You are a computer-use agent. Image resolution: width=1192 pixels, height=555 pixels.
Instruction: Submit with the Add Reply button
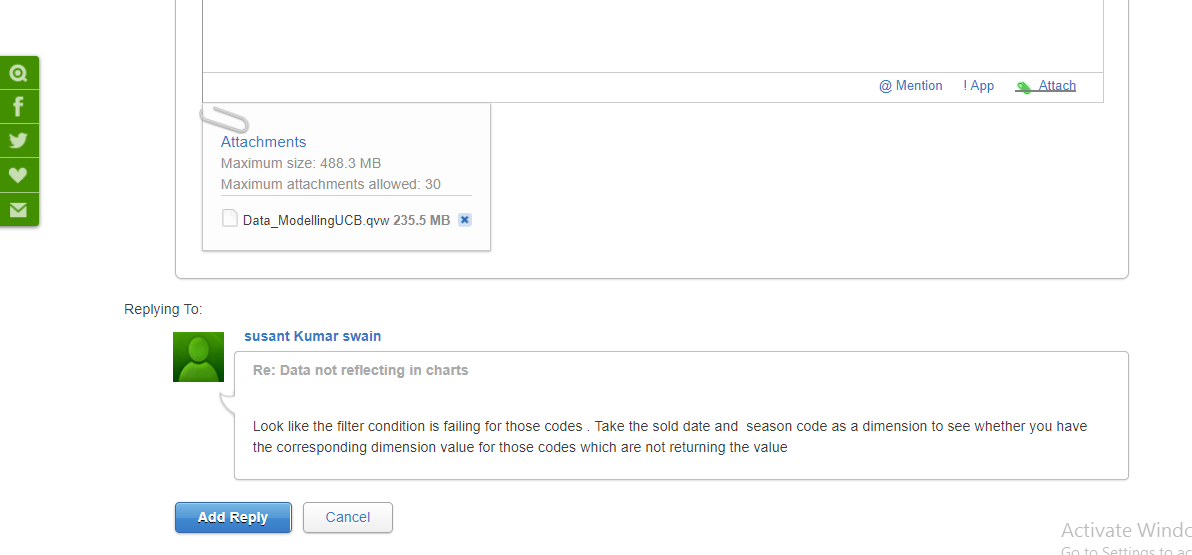click(233, 517)
